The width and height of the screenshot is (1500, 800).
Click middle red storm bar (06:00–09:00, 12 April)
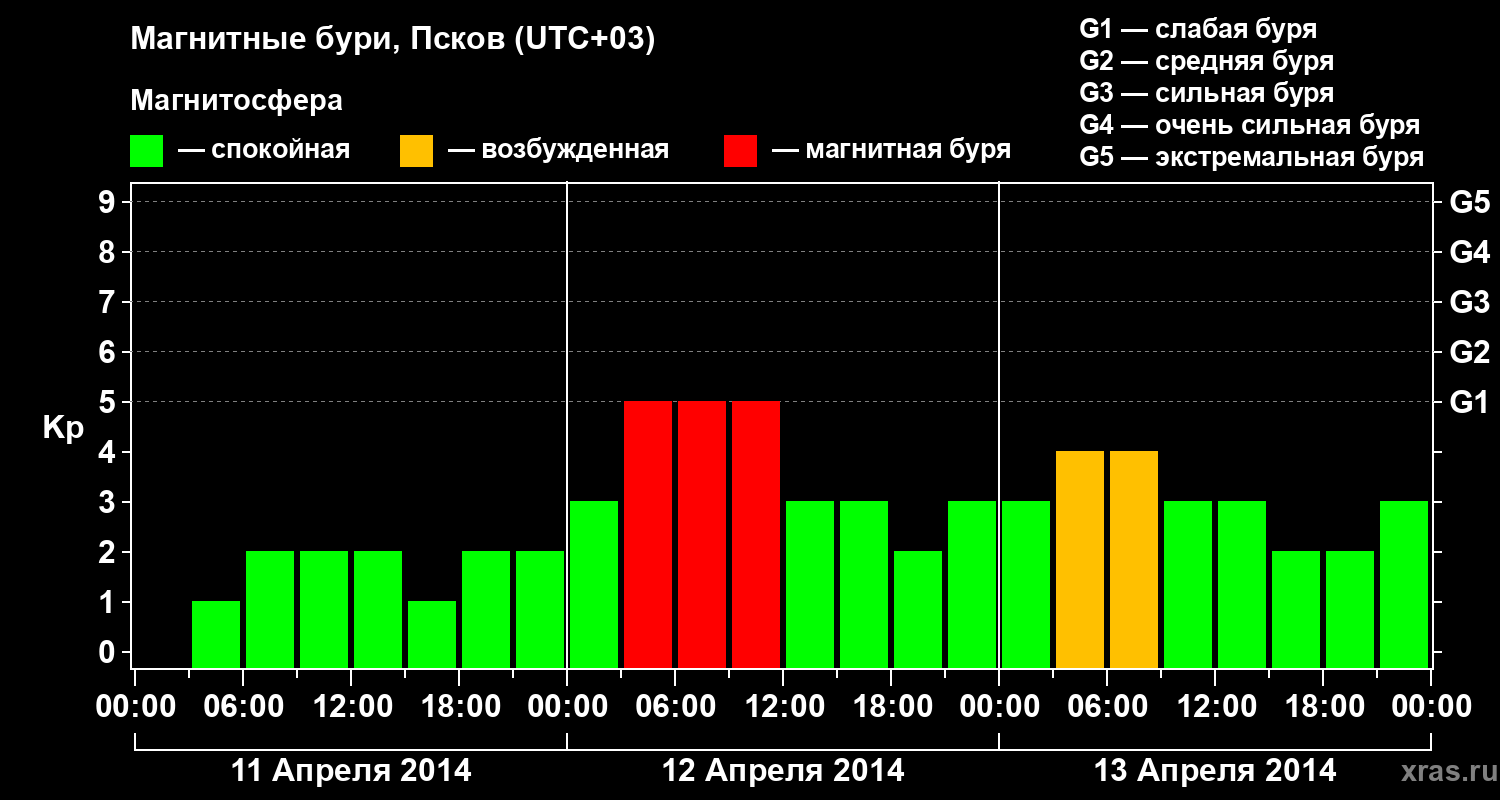pyautogui.click(x=702, y=534)
